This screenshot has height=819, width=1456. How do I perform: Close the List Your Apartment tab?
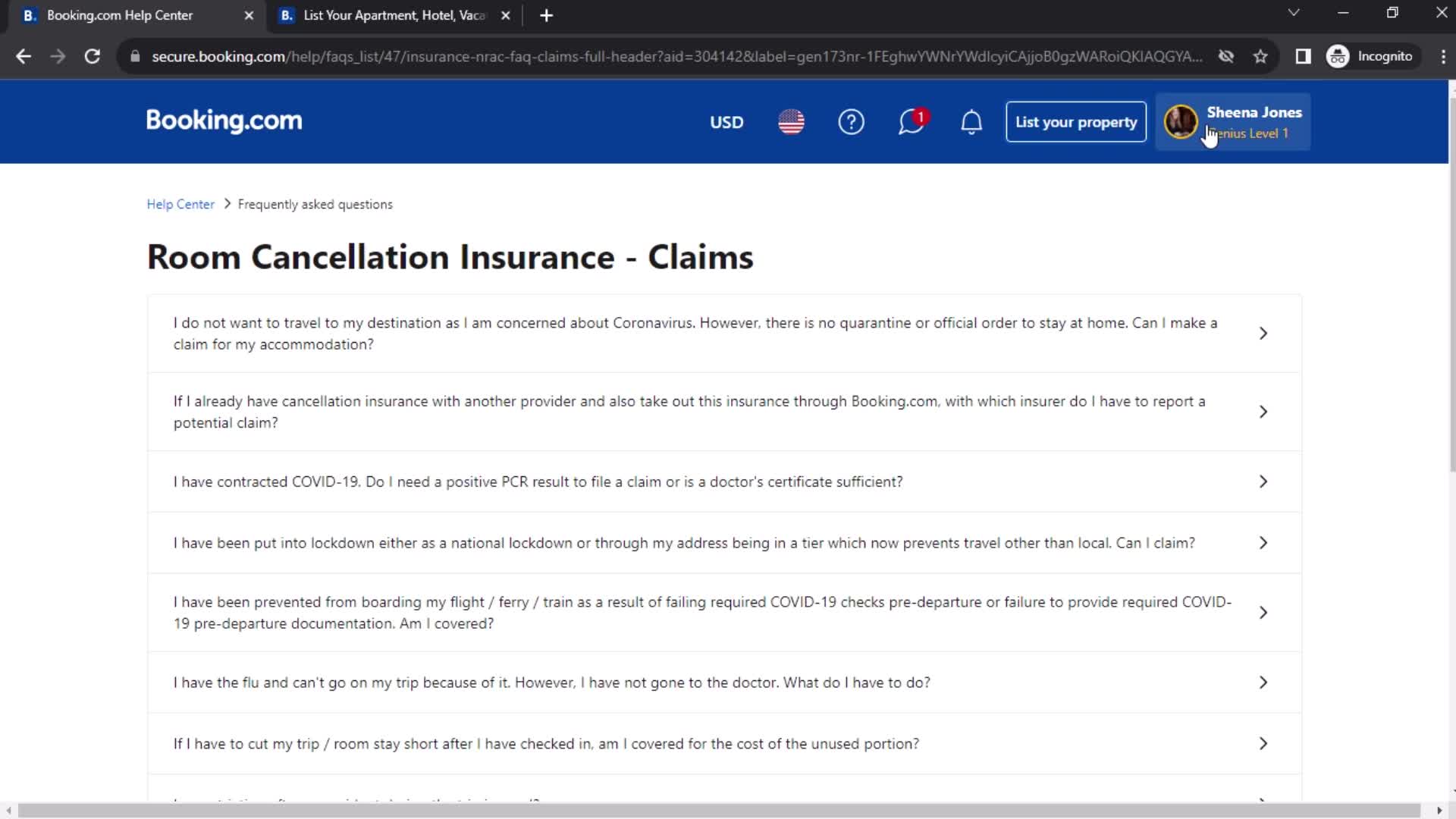506,15
